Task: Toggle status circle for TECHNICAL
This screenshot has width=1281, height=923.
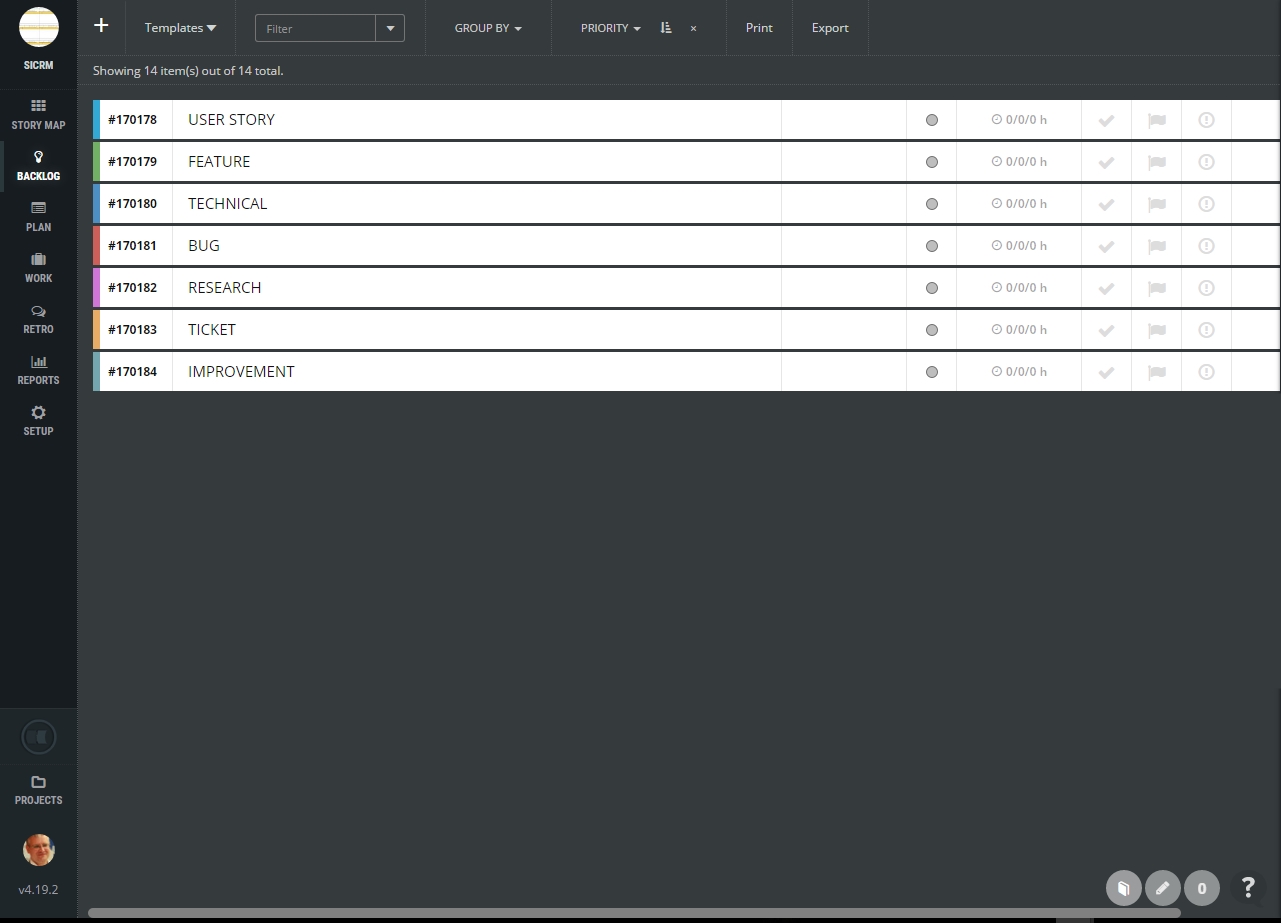Action: pos(932,204)
